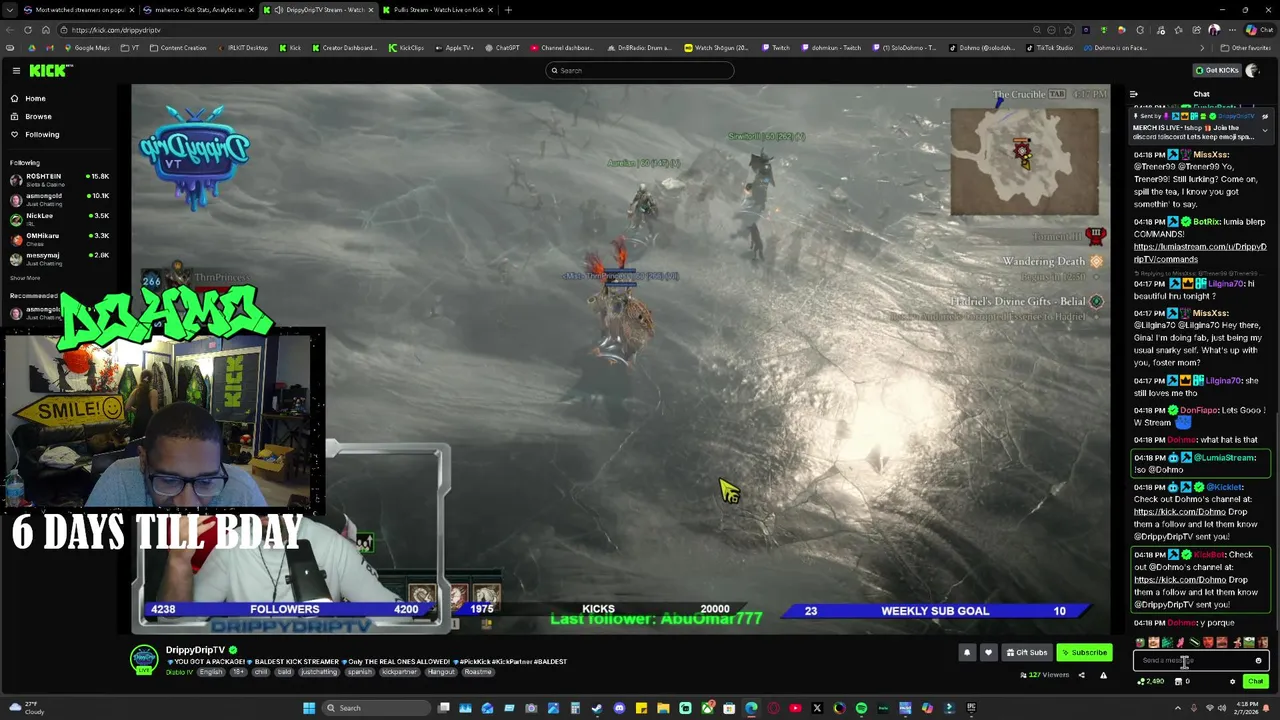The image size is (1280, 720).
Task: Click the Get KICKs button
Action: coord(1217,70)
